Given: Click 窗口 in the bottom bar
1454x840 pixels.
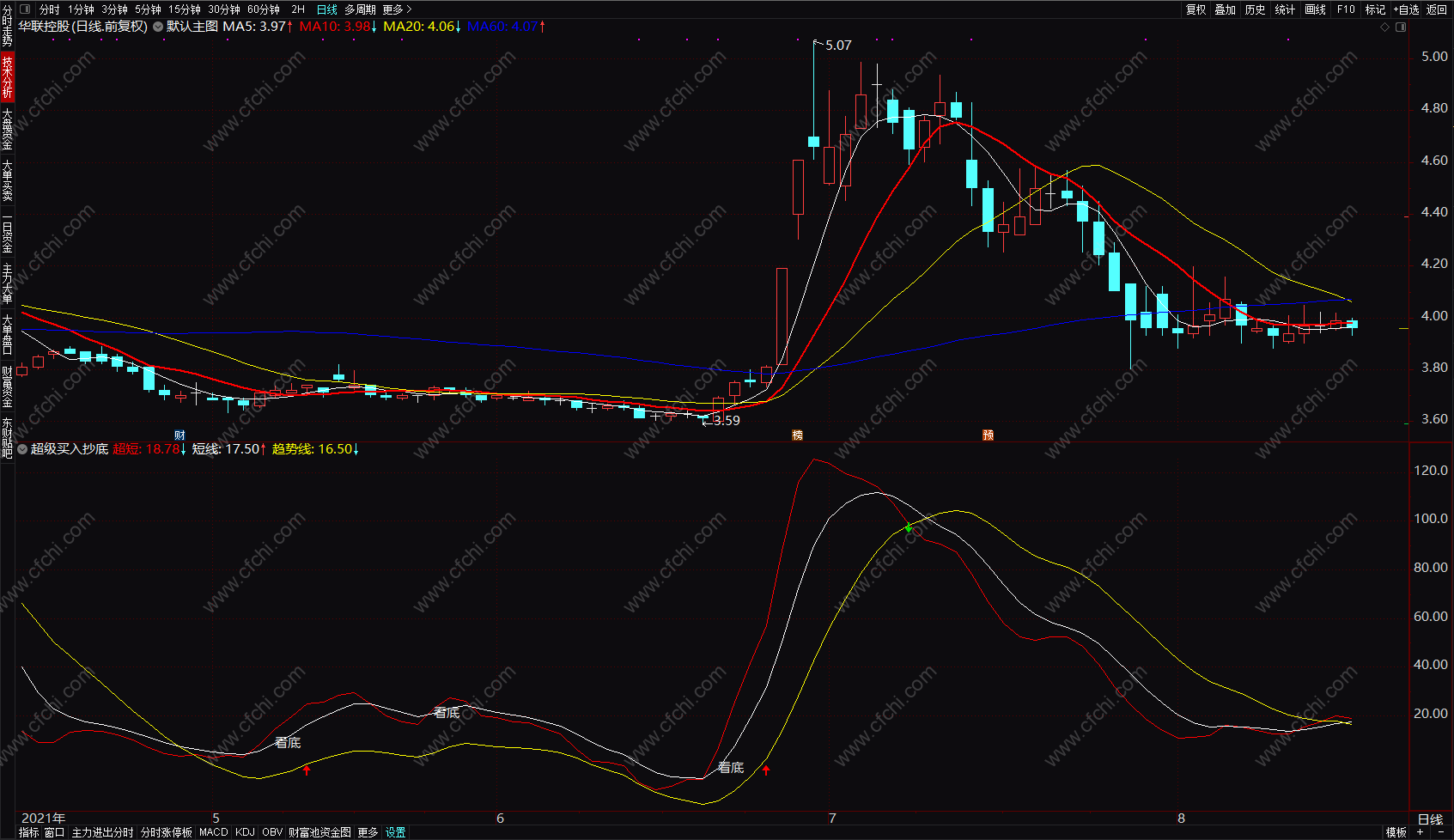Looking at the screenshot, I should click(x=54, y=832).
